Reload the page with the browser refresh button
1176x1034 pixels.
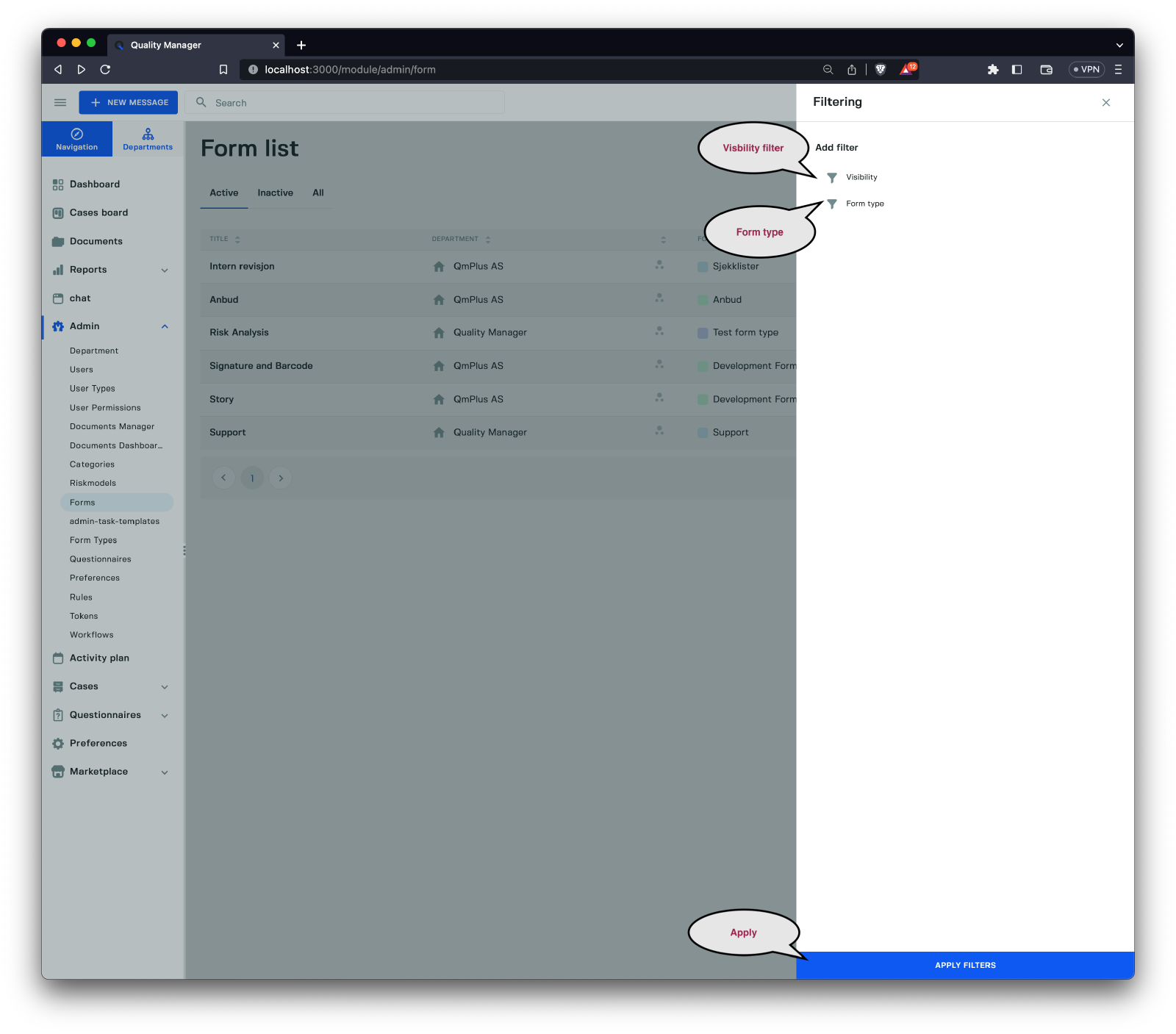(105, 70)
